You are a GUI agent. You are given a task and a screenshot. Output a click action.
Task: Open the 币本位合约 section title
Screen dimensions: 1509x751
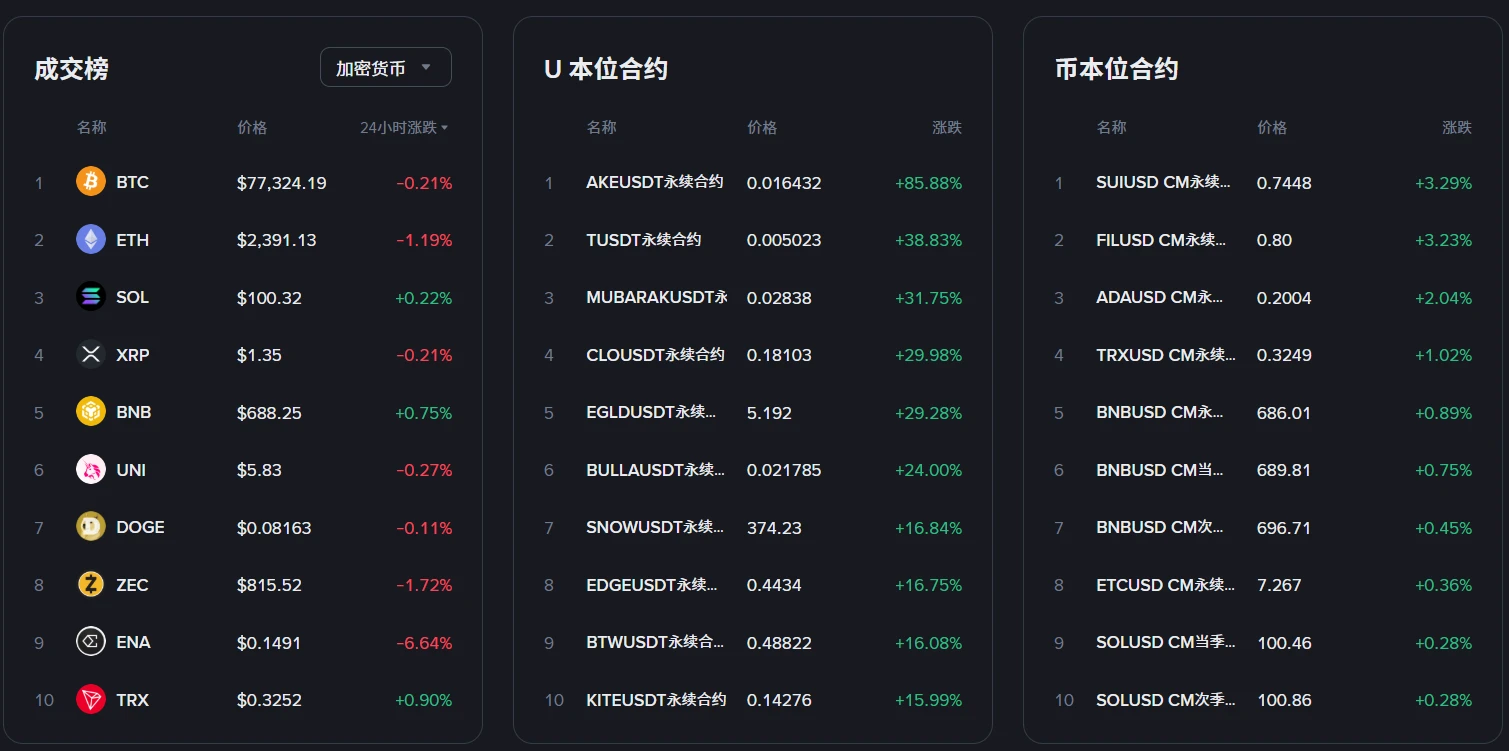[x=1116, y=69]
